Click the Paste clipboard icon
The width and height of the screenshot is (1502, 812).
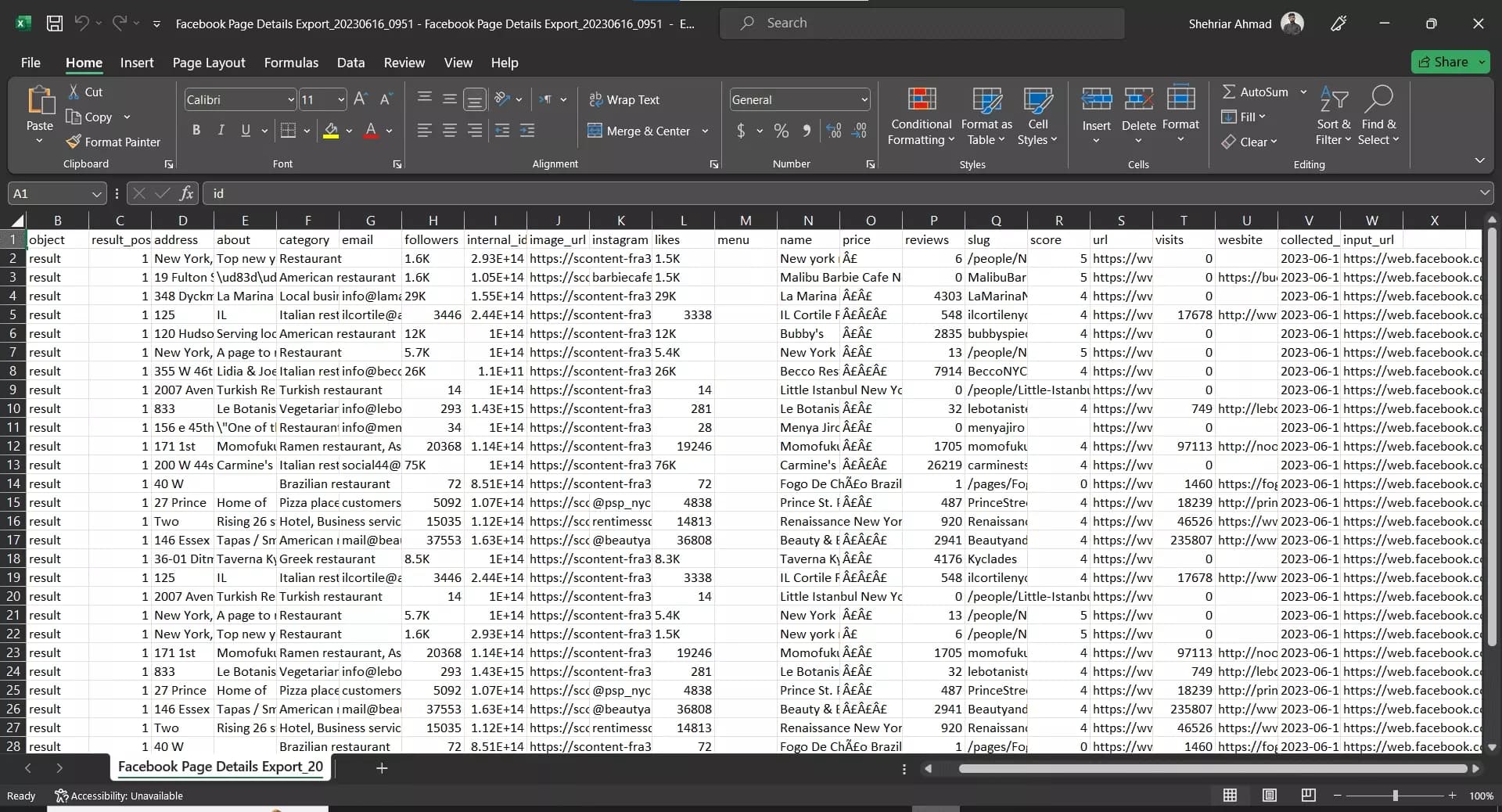coord(40,102)
